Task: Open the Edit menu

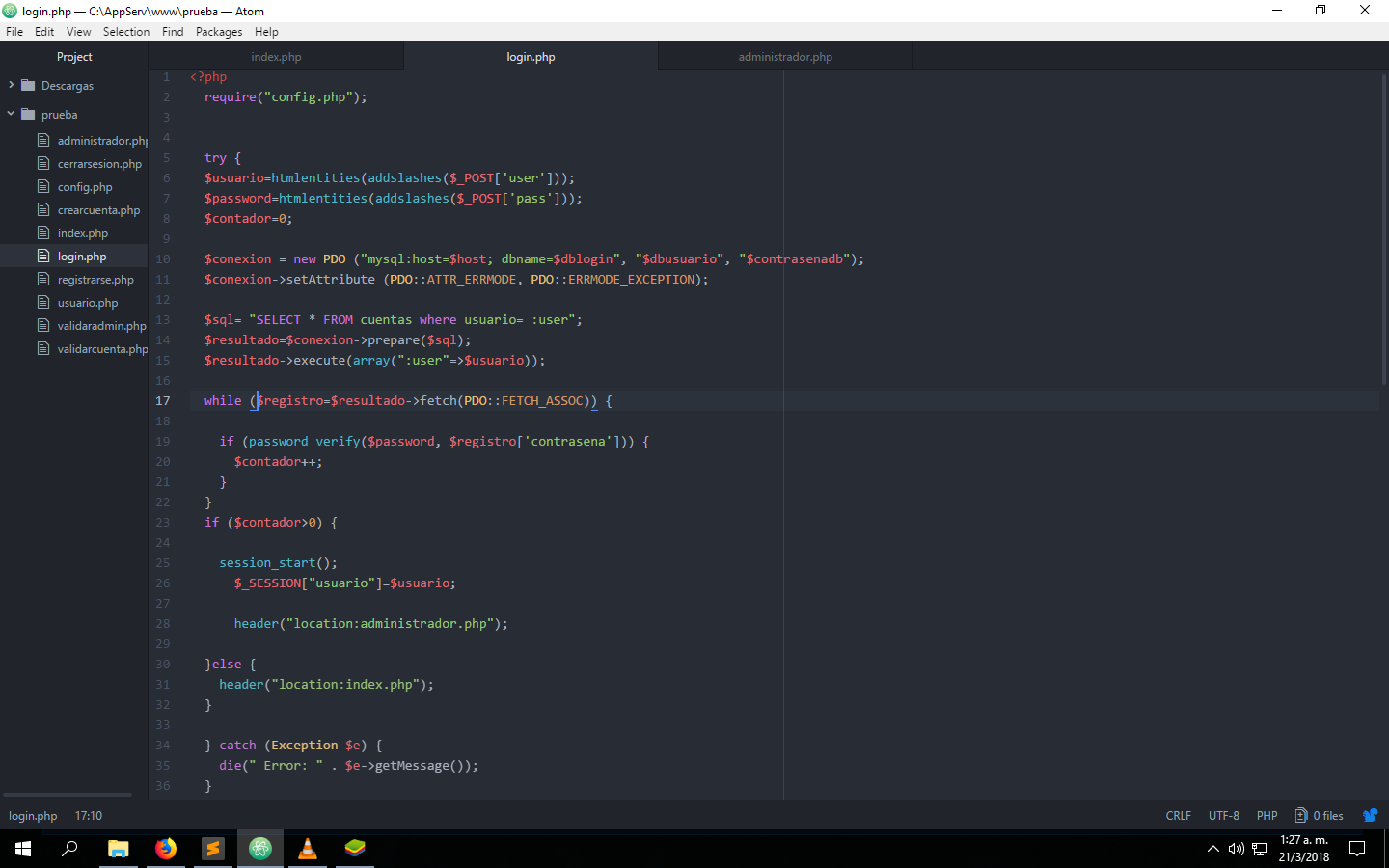Action: [x=44, y=32]
